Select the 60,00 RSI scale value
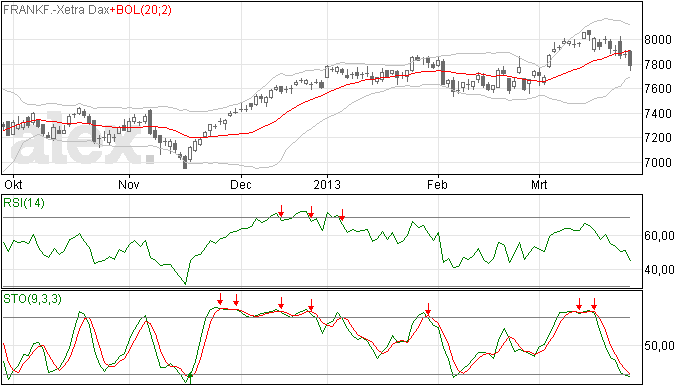This screenshot has height=387, width=690. tap(659, 236)
